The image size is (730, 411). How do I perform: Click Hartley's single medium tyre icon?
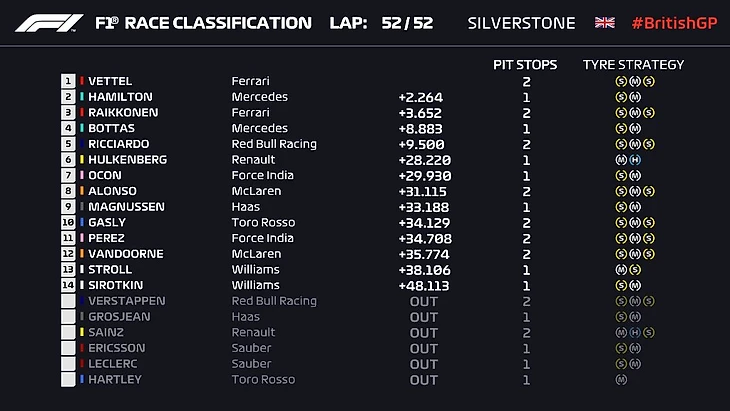click(x=621, y=380)
